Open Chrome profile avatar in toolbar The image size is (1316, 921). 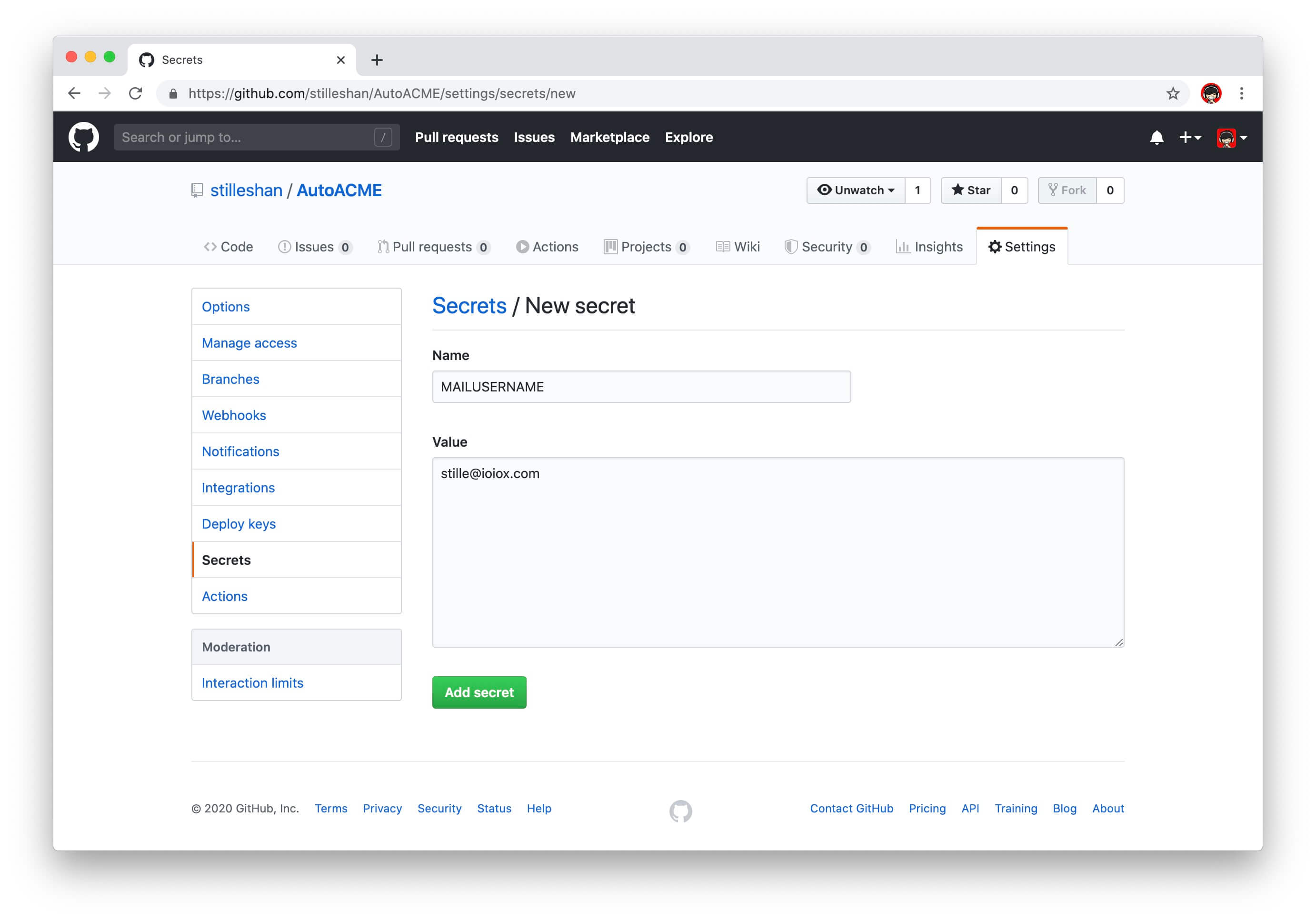pyautogui.click(x=1210, y=93)
